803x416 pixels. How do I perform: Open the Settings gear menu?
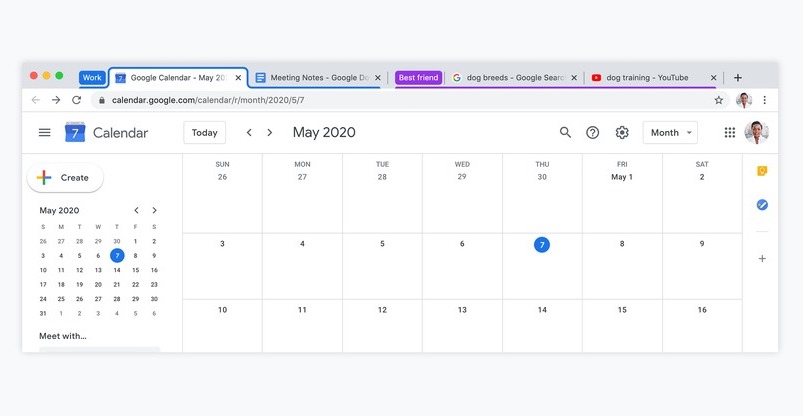(x=622, y=132)
